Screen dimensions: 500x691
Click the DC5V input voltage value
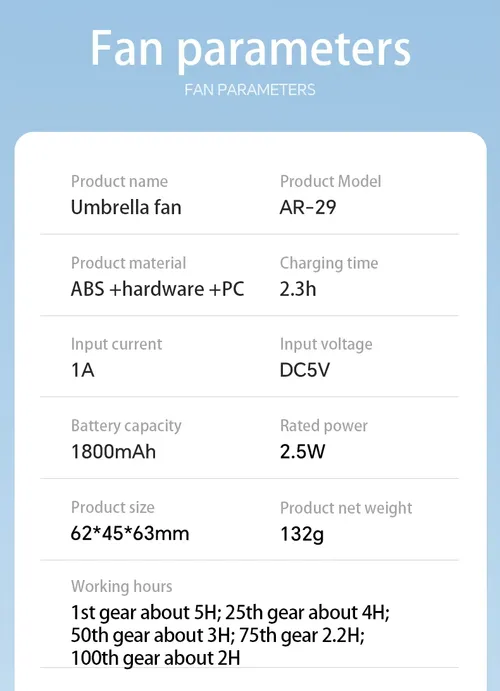305,370
